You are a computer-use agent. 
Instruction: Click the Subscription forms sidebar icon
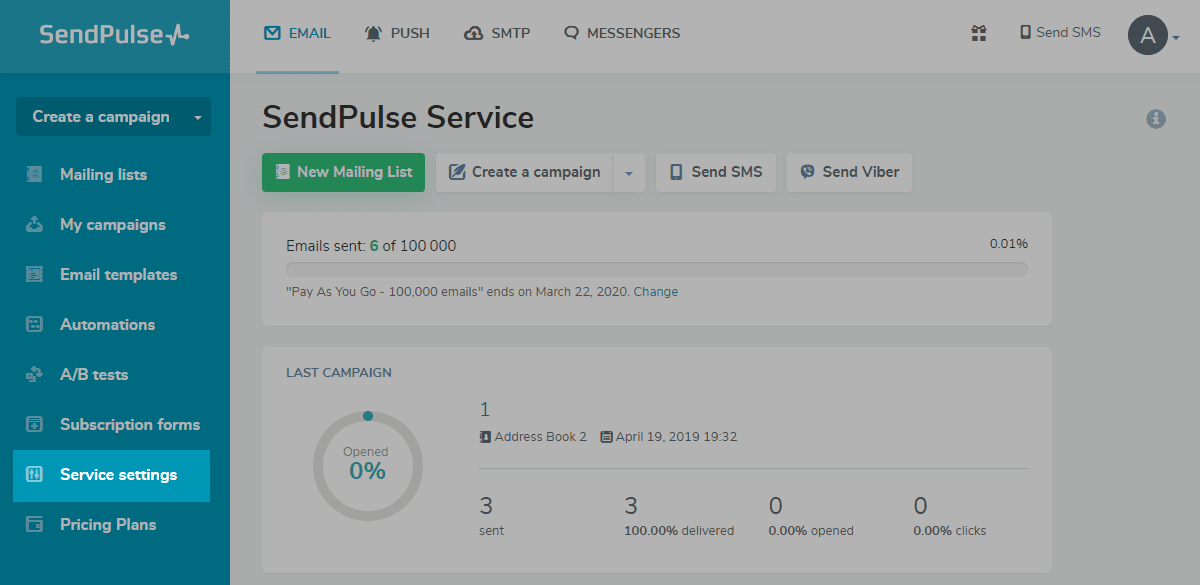pyautogui.click(x=34, y=424)
